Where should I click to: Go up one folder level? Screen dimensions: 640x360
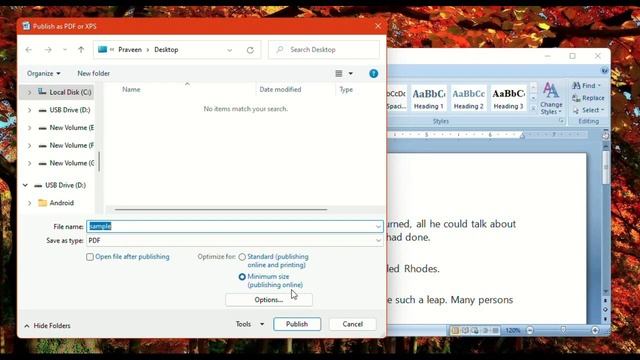tap(81, 50)
